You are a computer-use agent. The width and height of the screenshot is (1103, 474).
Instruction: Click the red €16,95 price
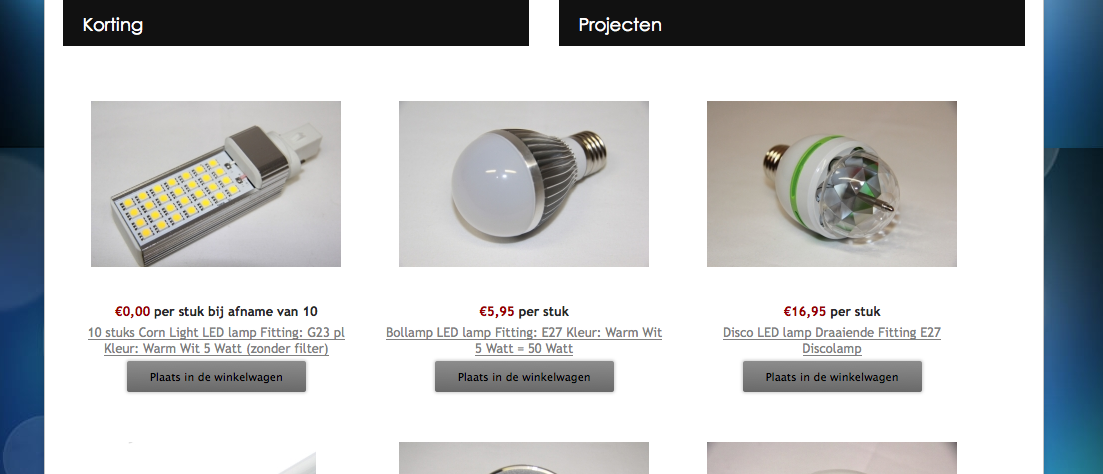pos(805,312)
